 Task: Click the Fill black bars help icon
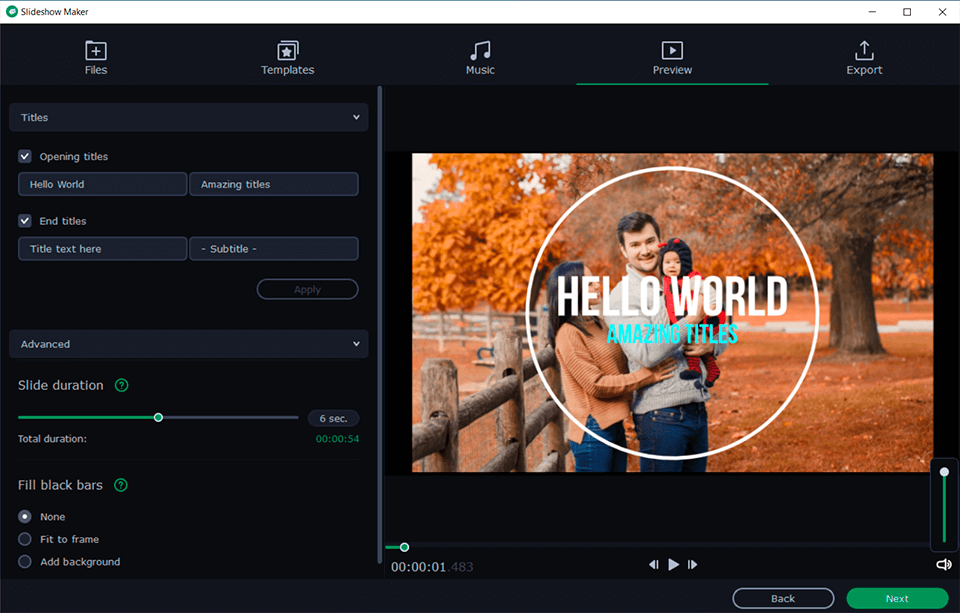(x=121, y=485)
